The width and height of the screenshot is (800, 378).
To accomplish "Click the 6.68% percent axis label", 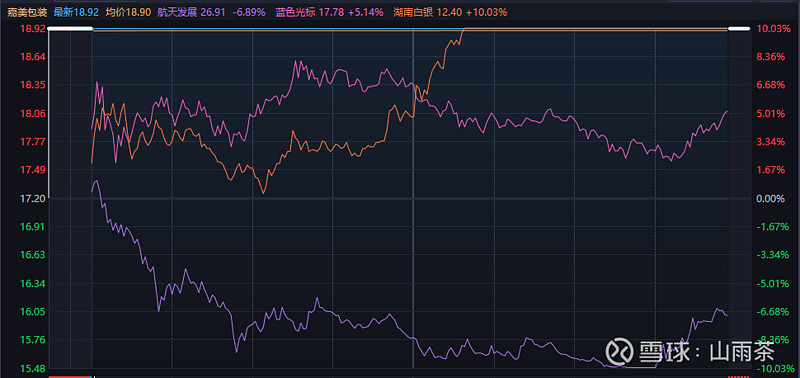I will (x=770, y=85).
